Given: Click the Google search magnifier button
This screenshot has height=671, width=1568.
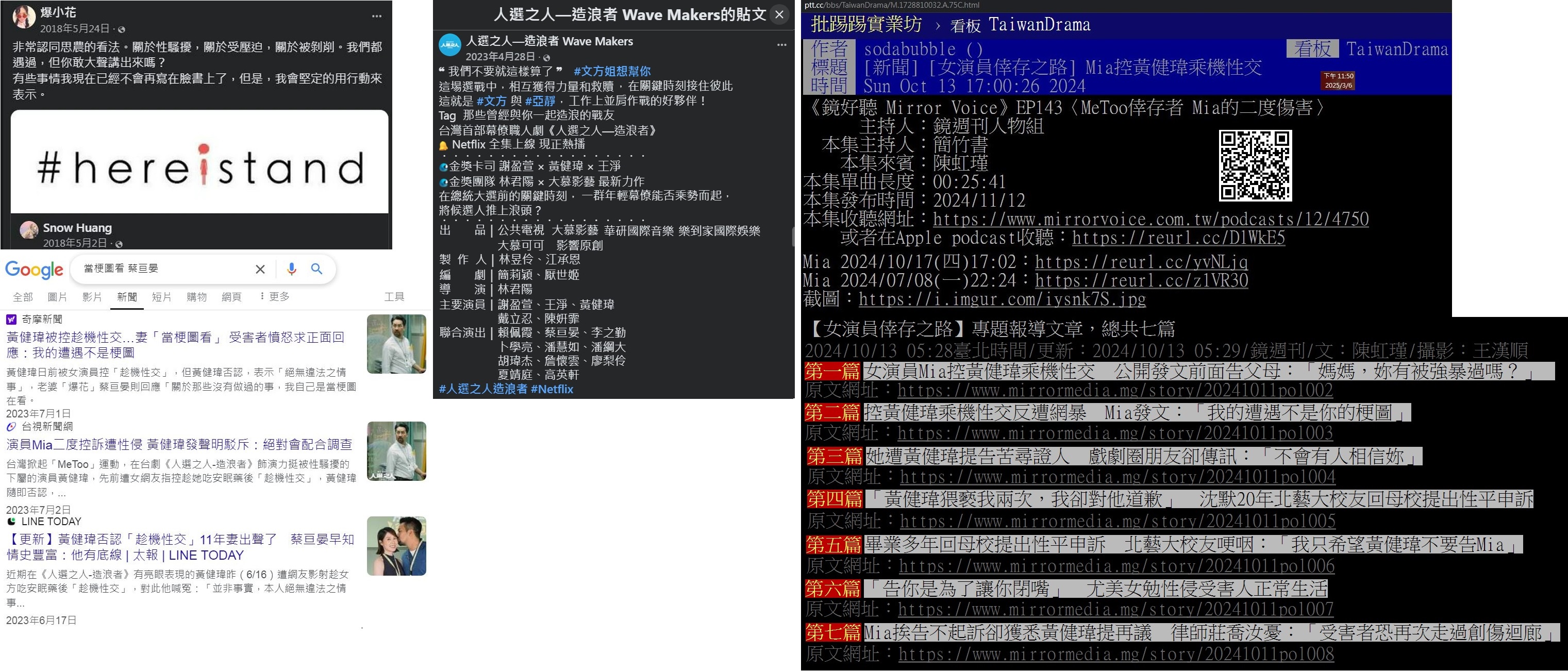Looking at the screenshot, I should [316, 269].
